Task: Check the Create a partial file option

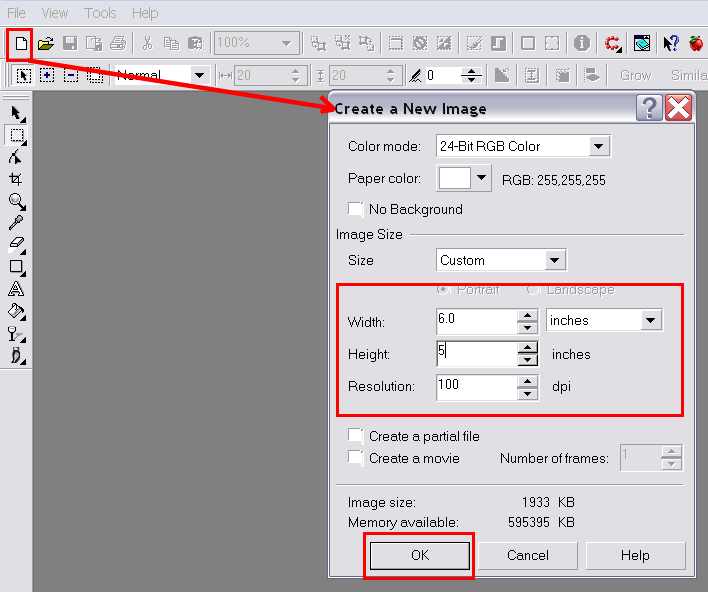Action: pyautogui.click(x=355, y=436)
